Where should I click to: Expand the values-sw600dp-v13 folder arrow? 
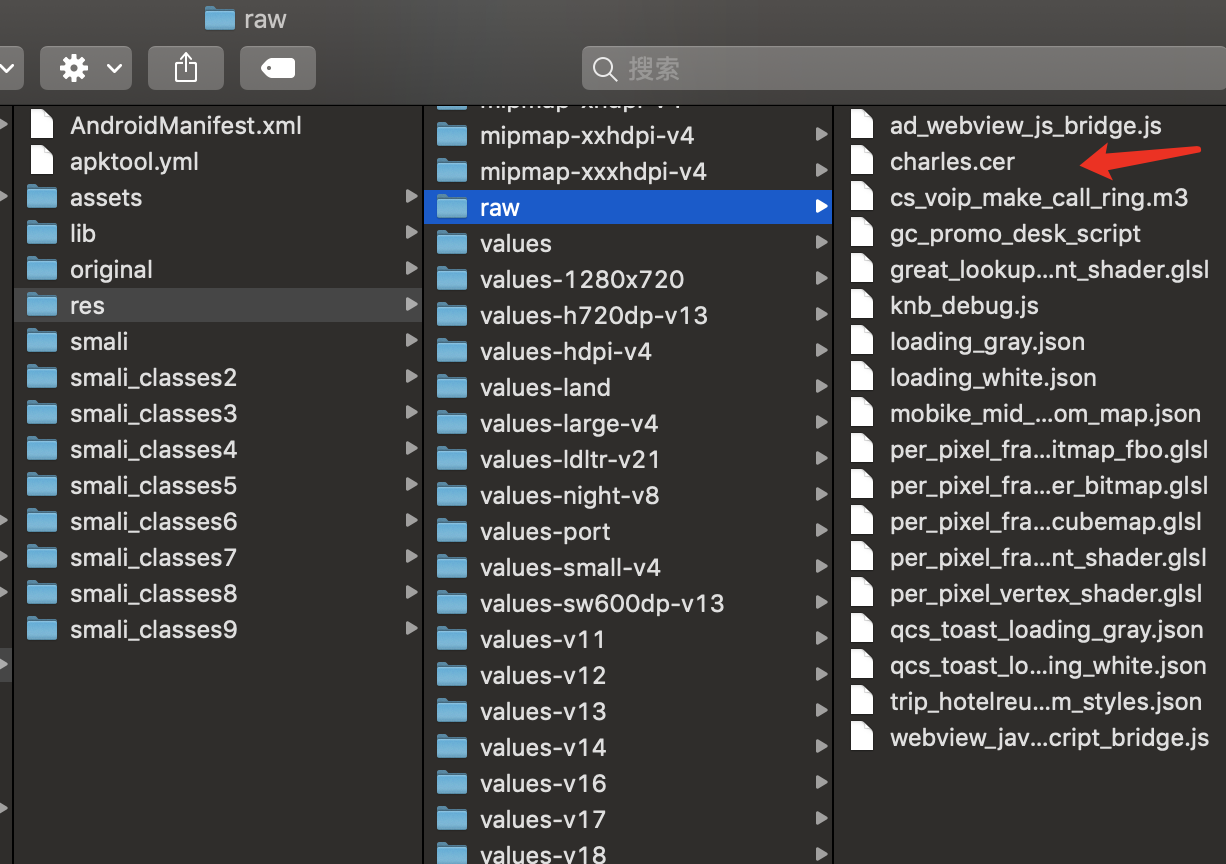(821, 603)
